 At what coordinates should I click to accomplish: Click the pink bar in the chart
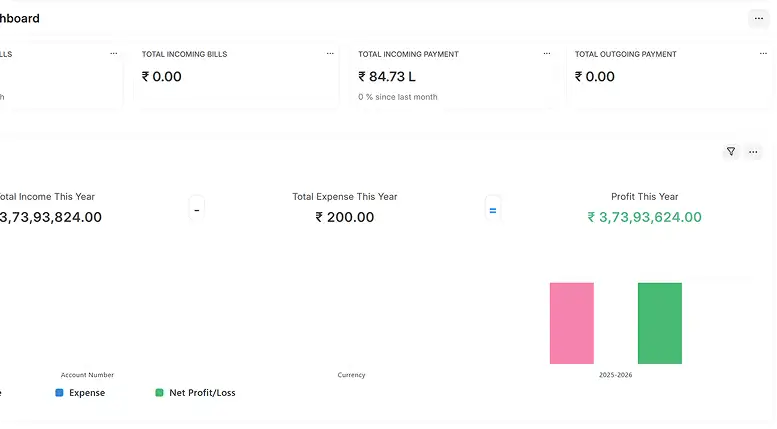(x=571, y=323)
